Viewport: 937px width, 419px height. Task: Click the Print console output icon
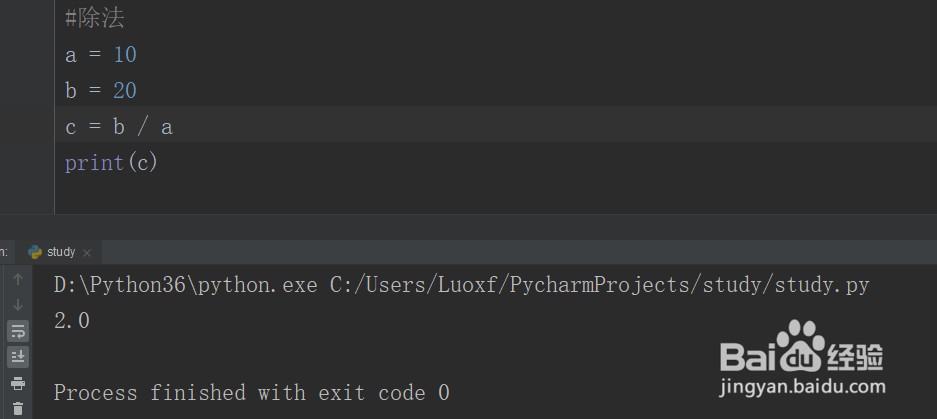click(x=18, y=383)
